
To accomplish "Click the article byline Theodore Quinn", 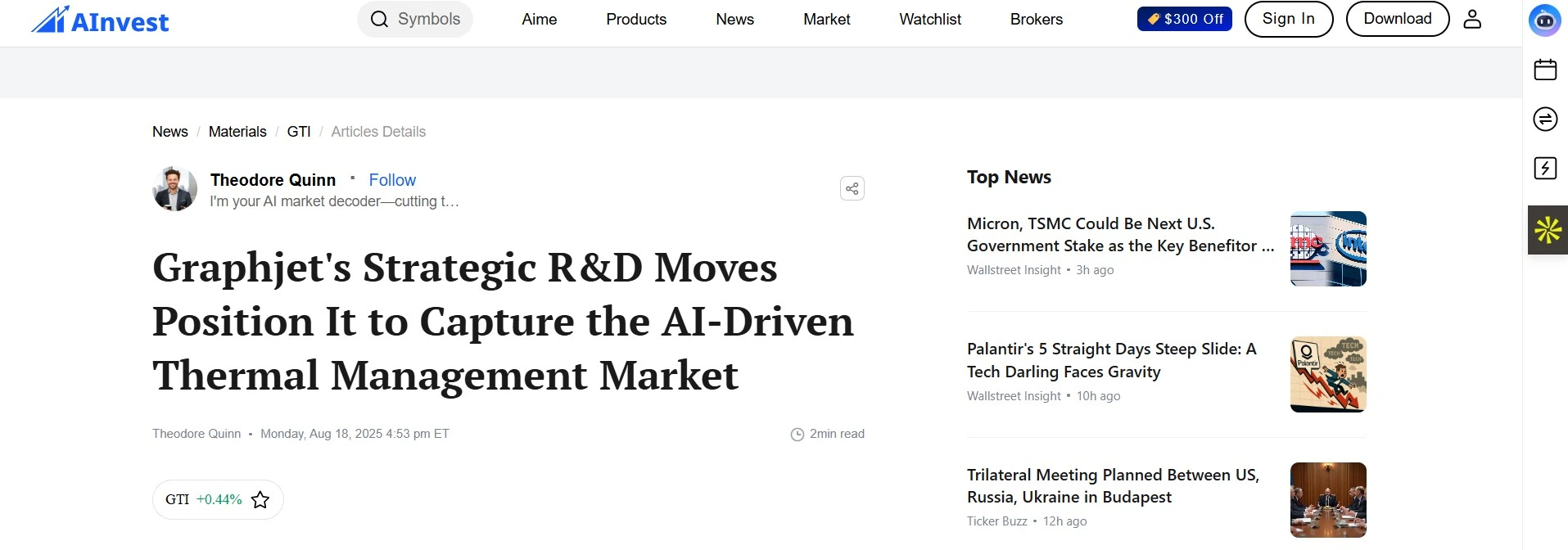I will click(x=197, y=434).
